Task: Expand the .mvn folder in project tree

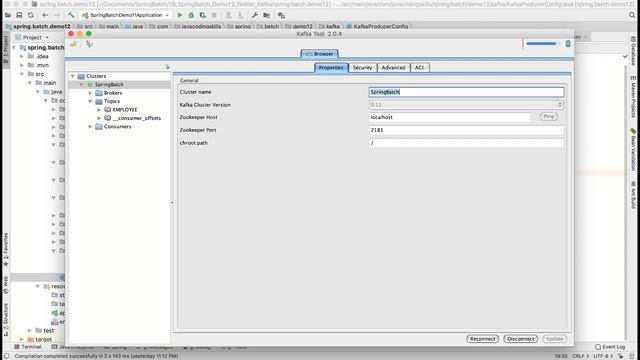Action: tap(22, 65)
